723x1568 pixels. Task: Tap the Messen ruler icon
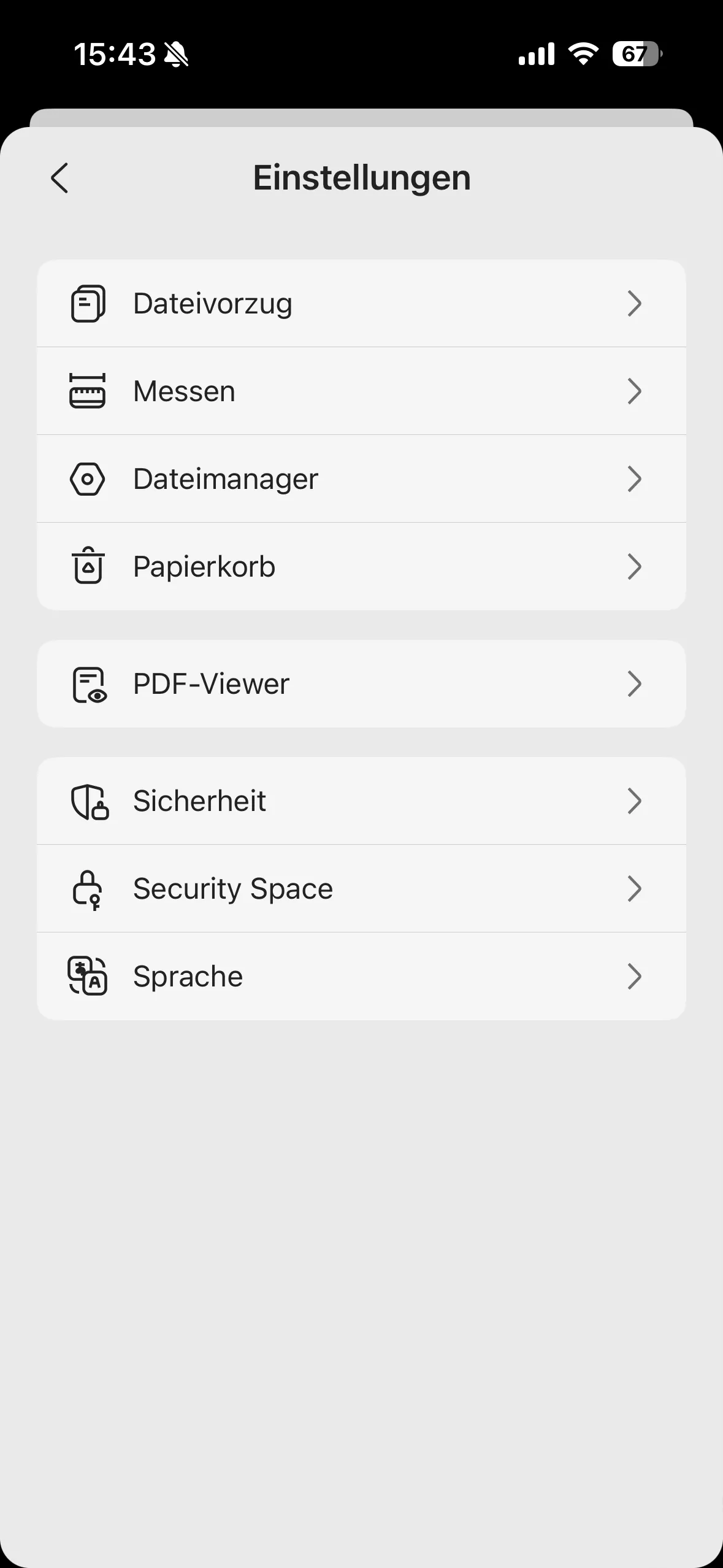pyautogui.click(x=88, y=391)
